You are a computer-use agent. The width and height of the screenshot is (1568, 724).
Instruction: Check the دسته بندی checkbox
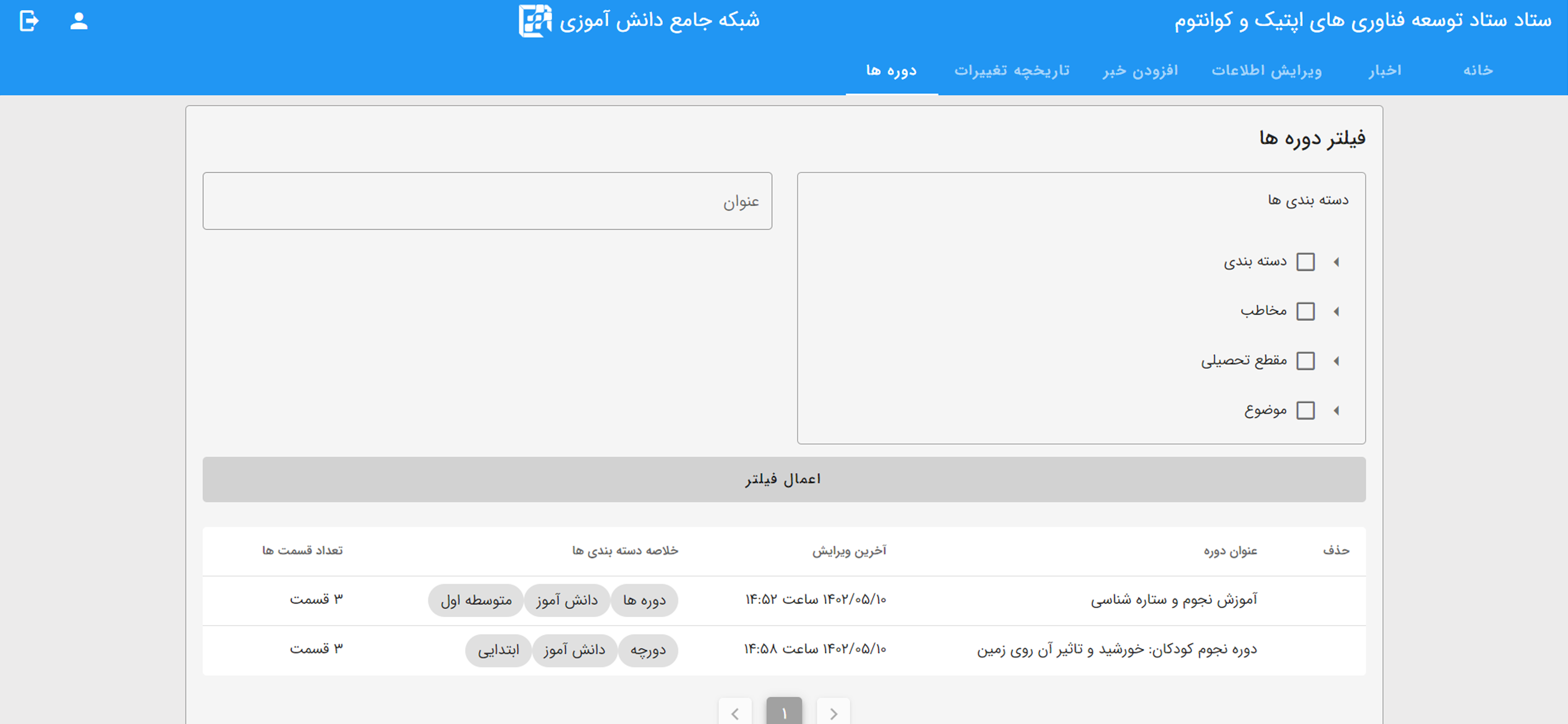point(1305,262)
